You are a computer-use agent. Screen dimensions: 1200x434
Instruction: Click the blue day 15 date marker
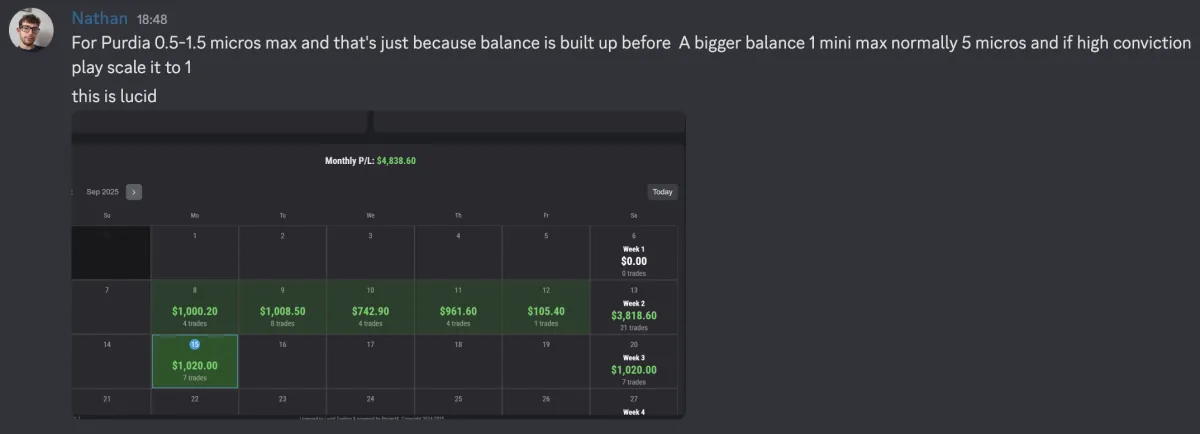tap(194, 344)
